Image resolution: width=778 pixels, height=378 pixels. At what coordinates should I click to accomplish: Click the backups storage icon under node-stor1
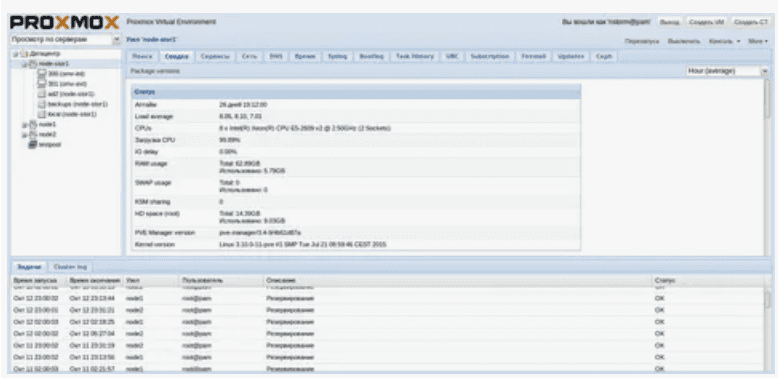pos(43,104)
